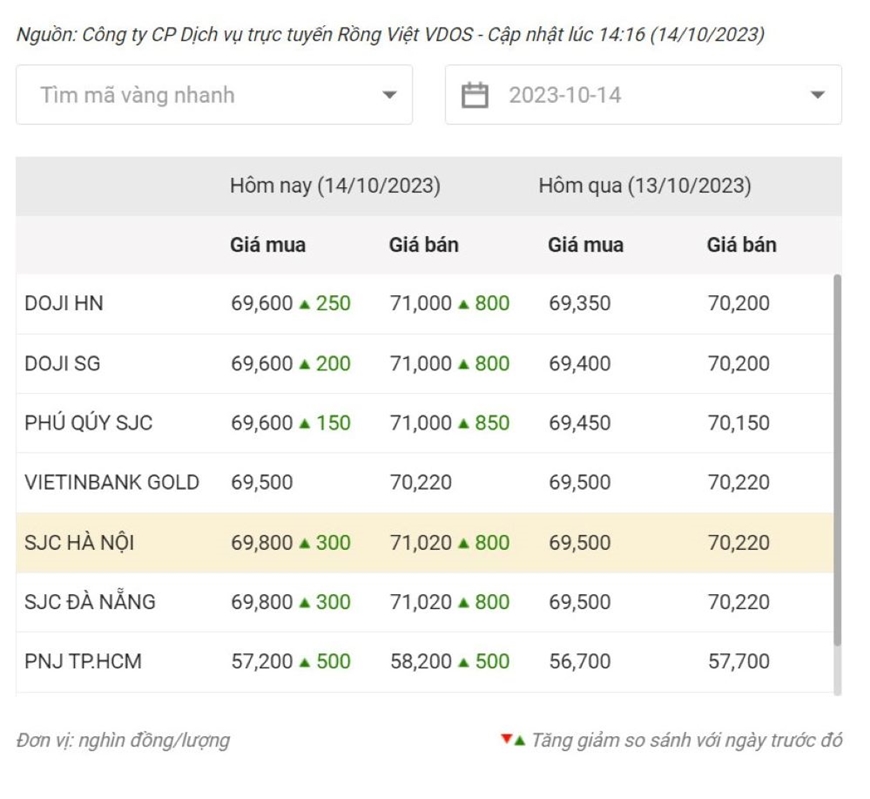Viewport: 870px width, 799px height.
Task: Open the 2023-10-14 date picker dropdown
Action: click(x=644, y=95)
